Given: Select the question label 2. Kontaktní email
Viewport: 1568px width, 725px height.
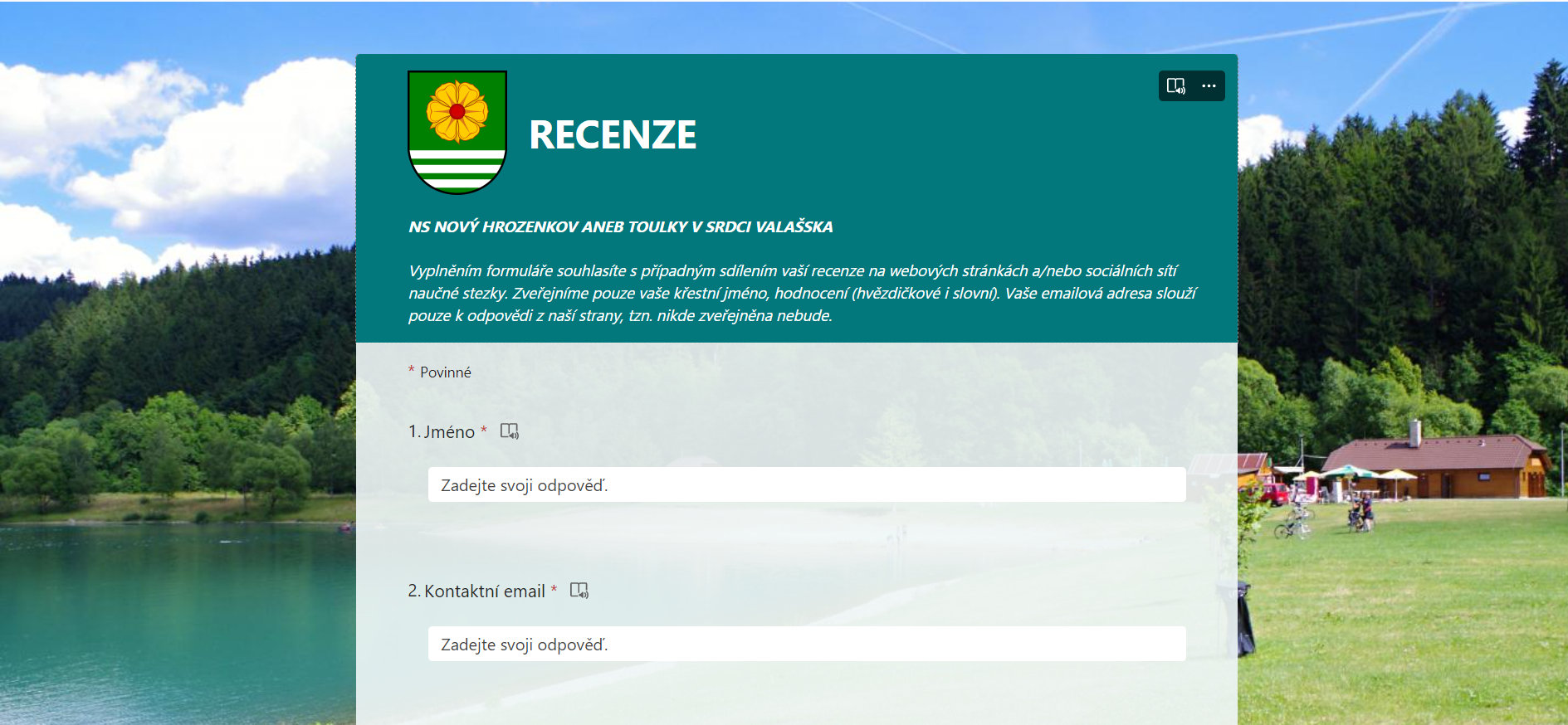Looking at the screenshot, I should pos(476,591).
